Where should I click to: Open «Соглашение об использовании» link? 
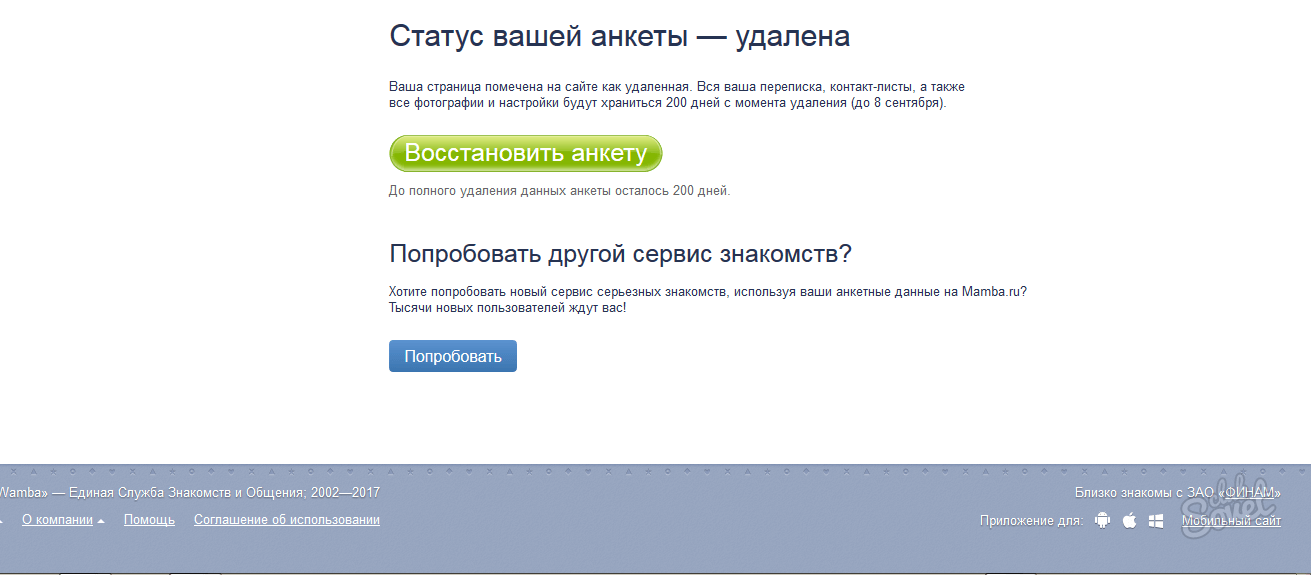pyautogui.click(x=287, y=520)
